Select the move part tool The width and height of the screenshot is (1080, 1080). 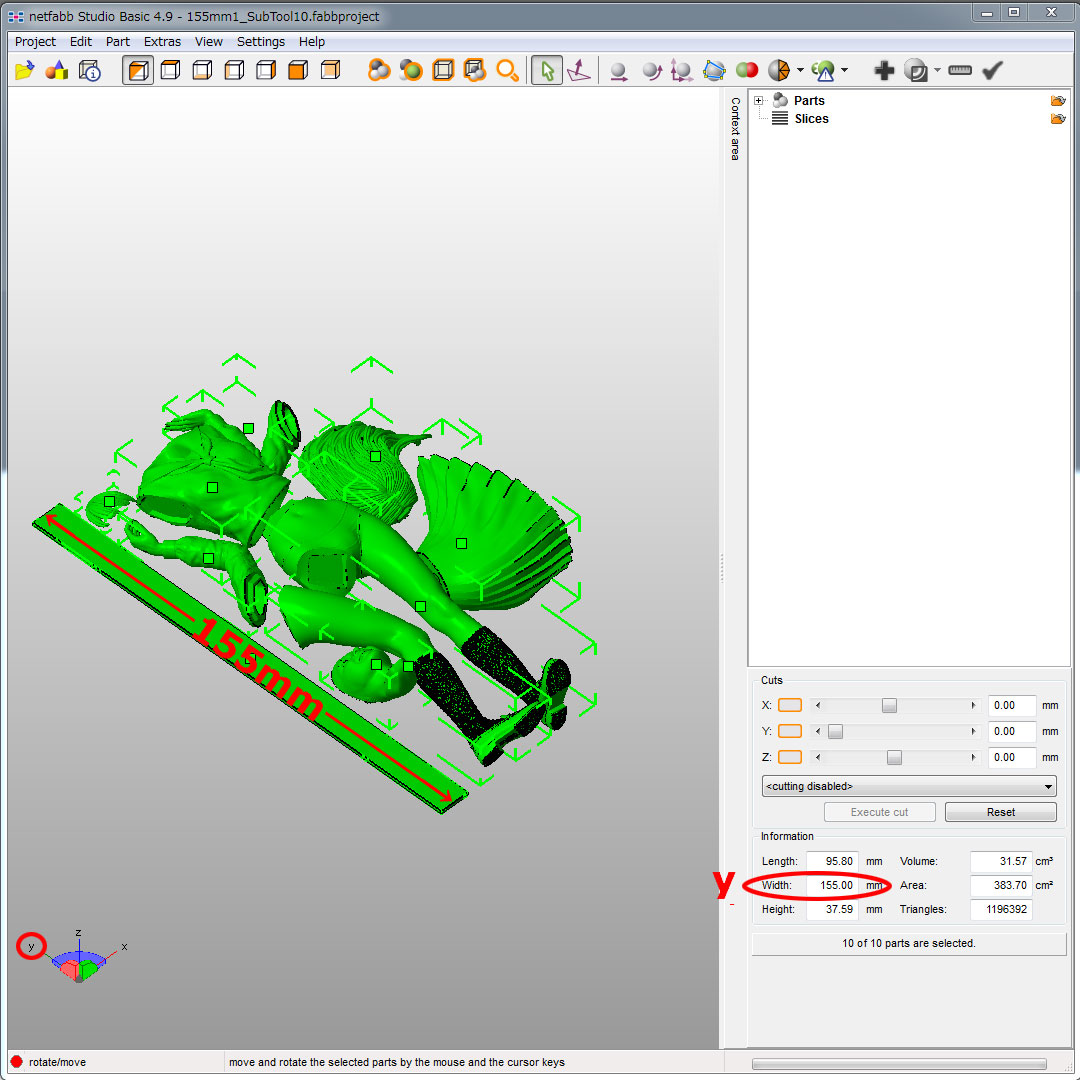619,71
